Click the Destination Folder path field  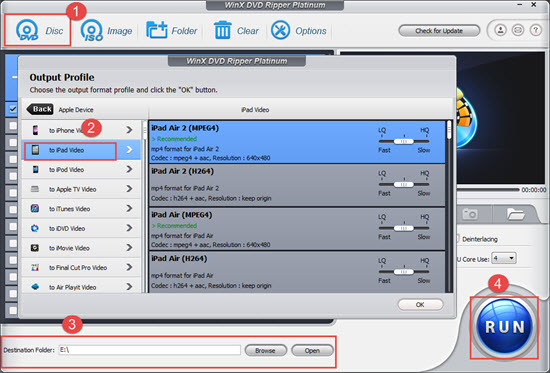tap(149, 350)
